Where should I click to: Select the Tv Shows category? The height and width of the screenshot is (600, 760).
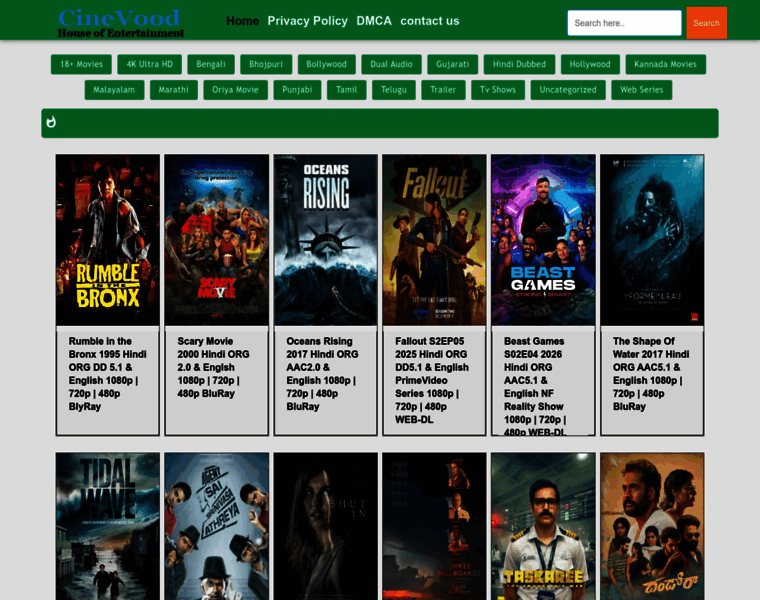click(498, 90)
